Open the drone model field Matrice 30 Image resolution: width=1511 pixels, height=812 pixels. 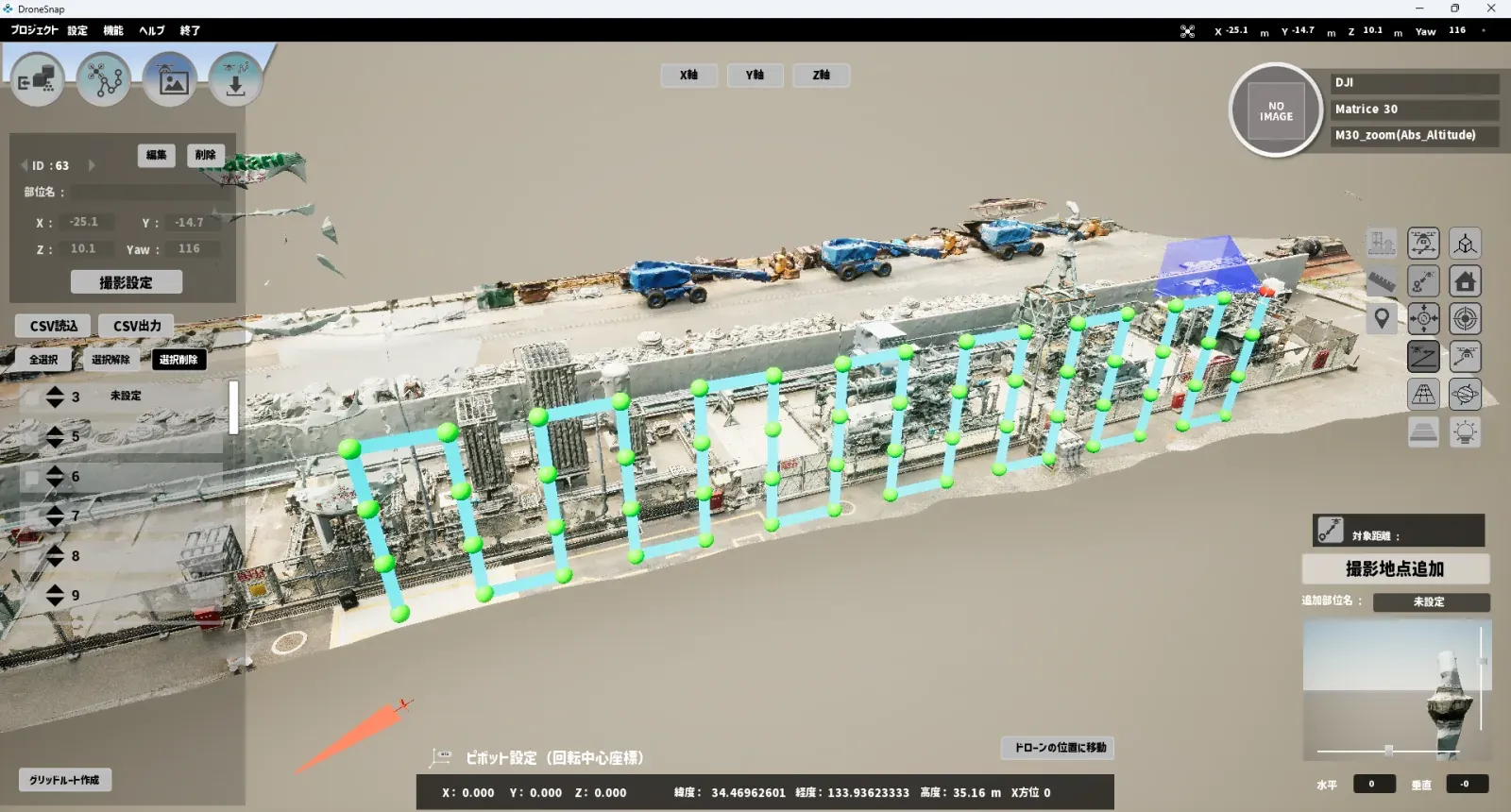click(1415, 109)
